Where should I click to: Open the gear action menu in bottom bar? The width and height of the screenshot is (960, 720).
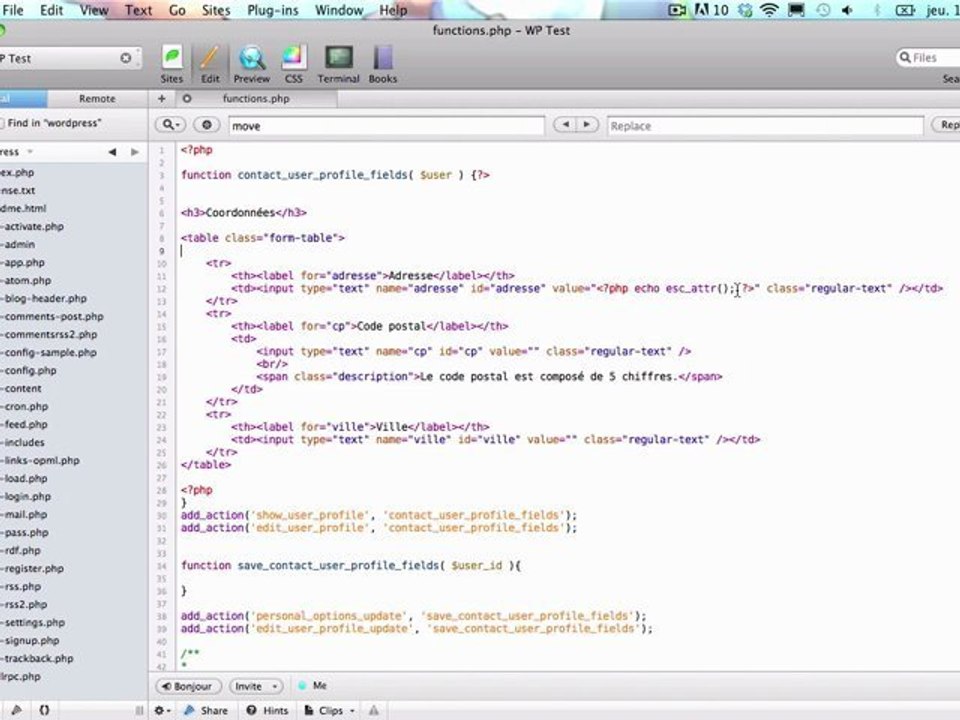pyautogui.click(x=162, y=710)
